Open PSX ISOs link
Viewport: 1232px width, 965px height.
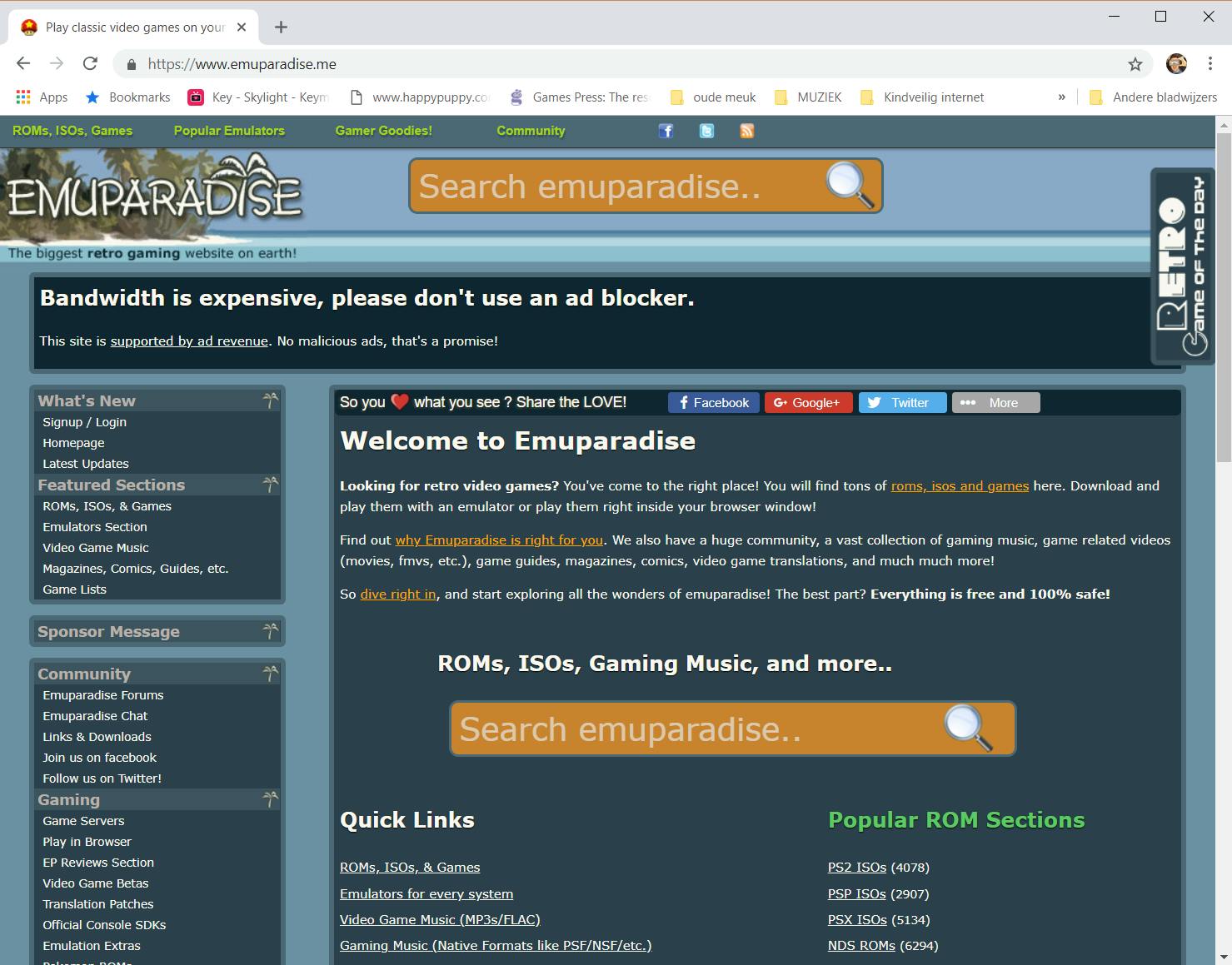(x=857, y=920)
